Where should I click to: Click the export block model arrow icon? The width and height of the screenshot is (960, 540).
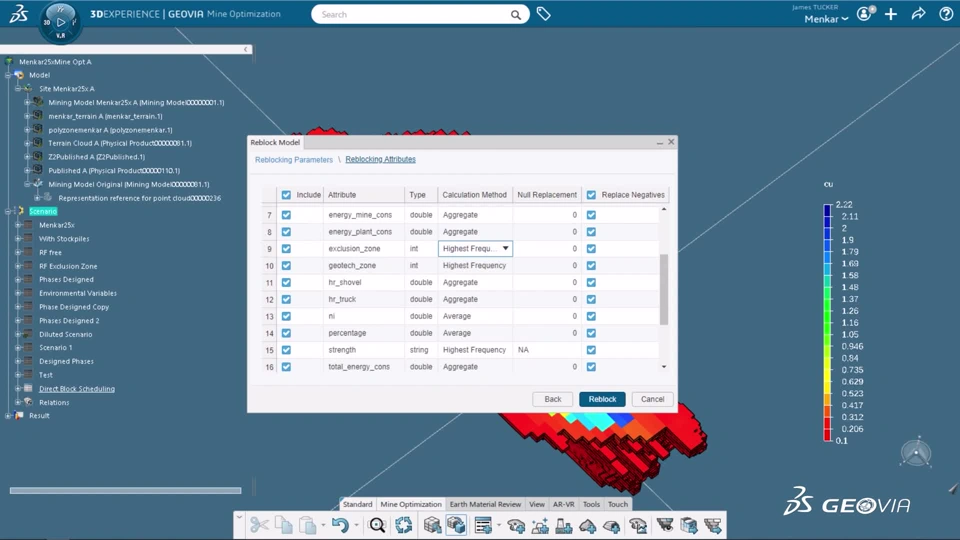(x=689, y=525)
